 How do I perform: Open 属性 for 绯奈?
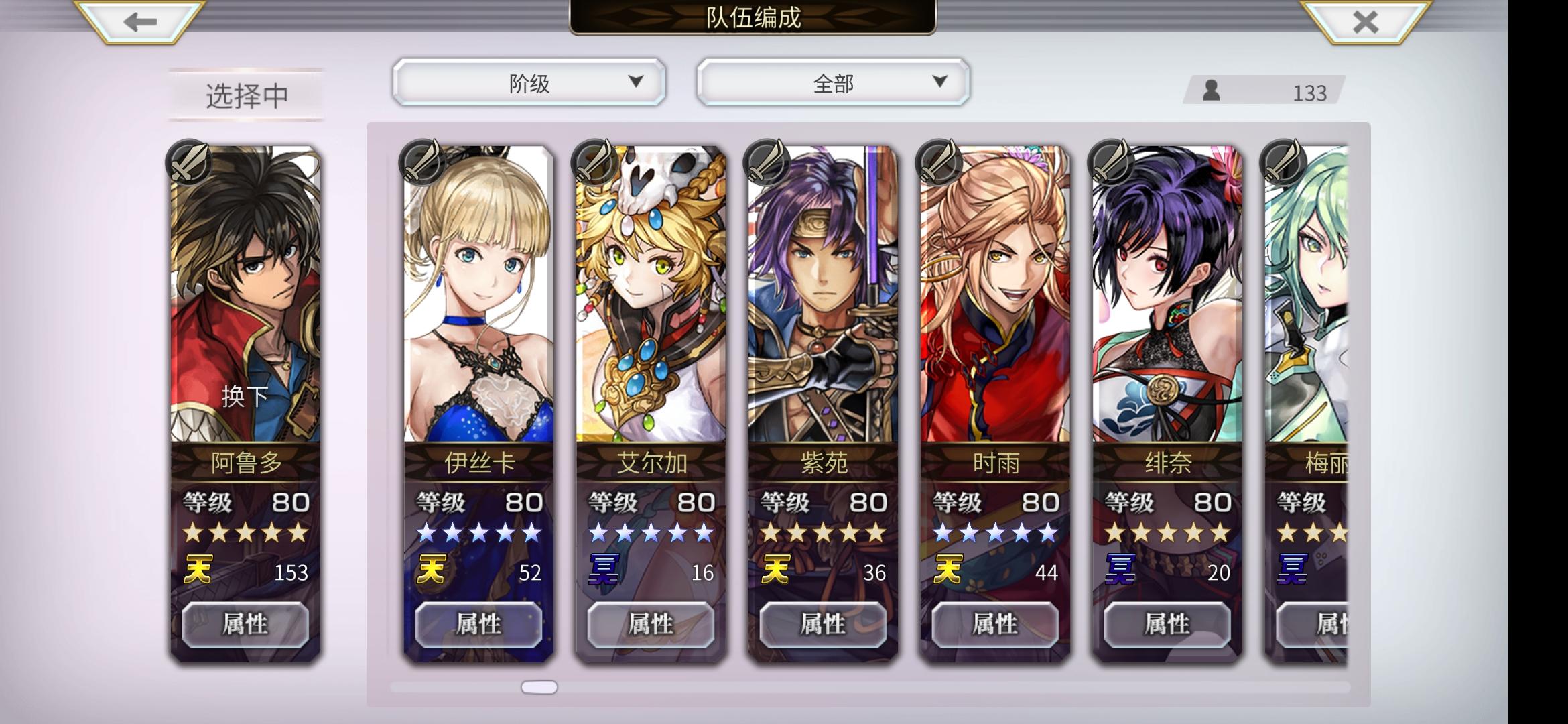tap(1167, 624)
